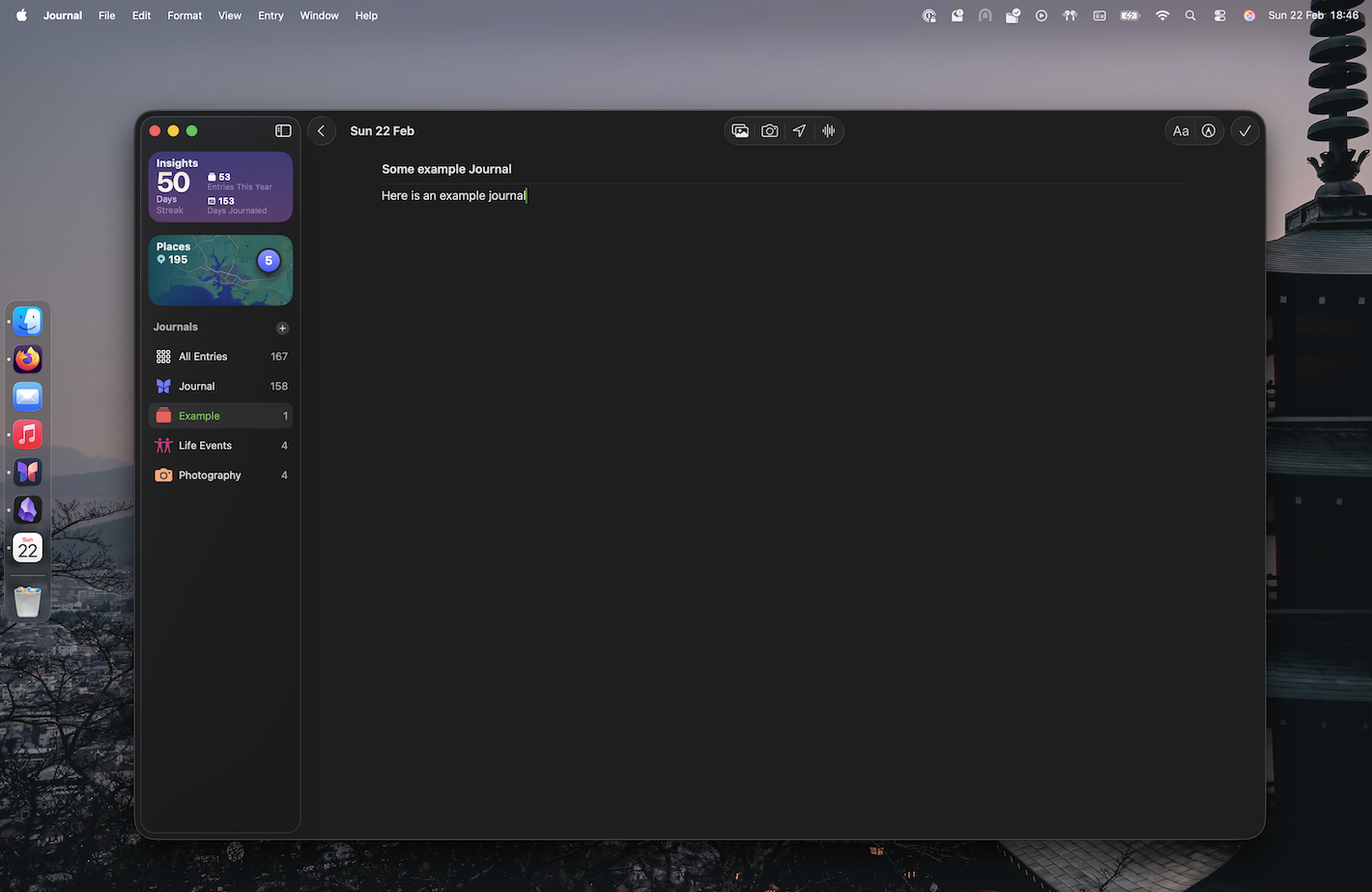Open the photo library picker icon
Image resolution: width=1372 pixels, height=892 pixels.
click(740, 130)
